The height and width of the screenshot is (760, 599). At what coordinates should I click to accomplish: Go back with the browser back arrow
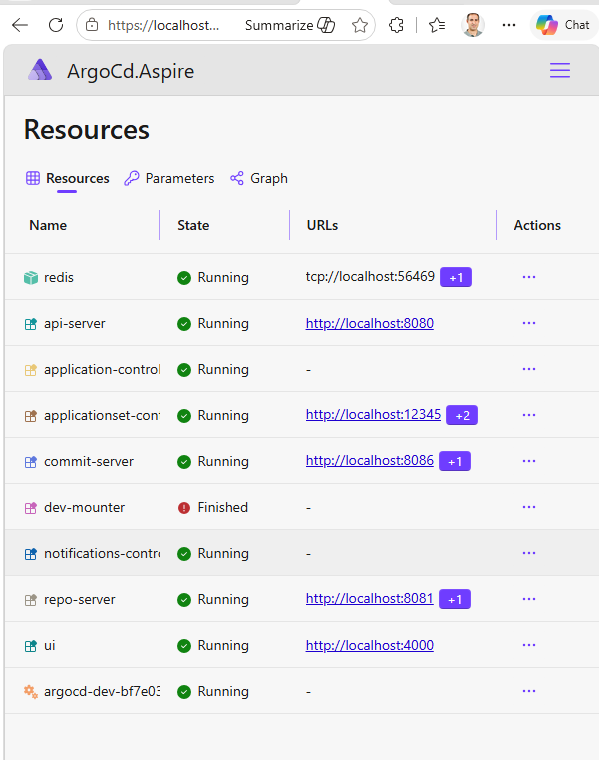tap(20, 25)
